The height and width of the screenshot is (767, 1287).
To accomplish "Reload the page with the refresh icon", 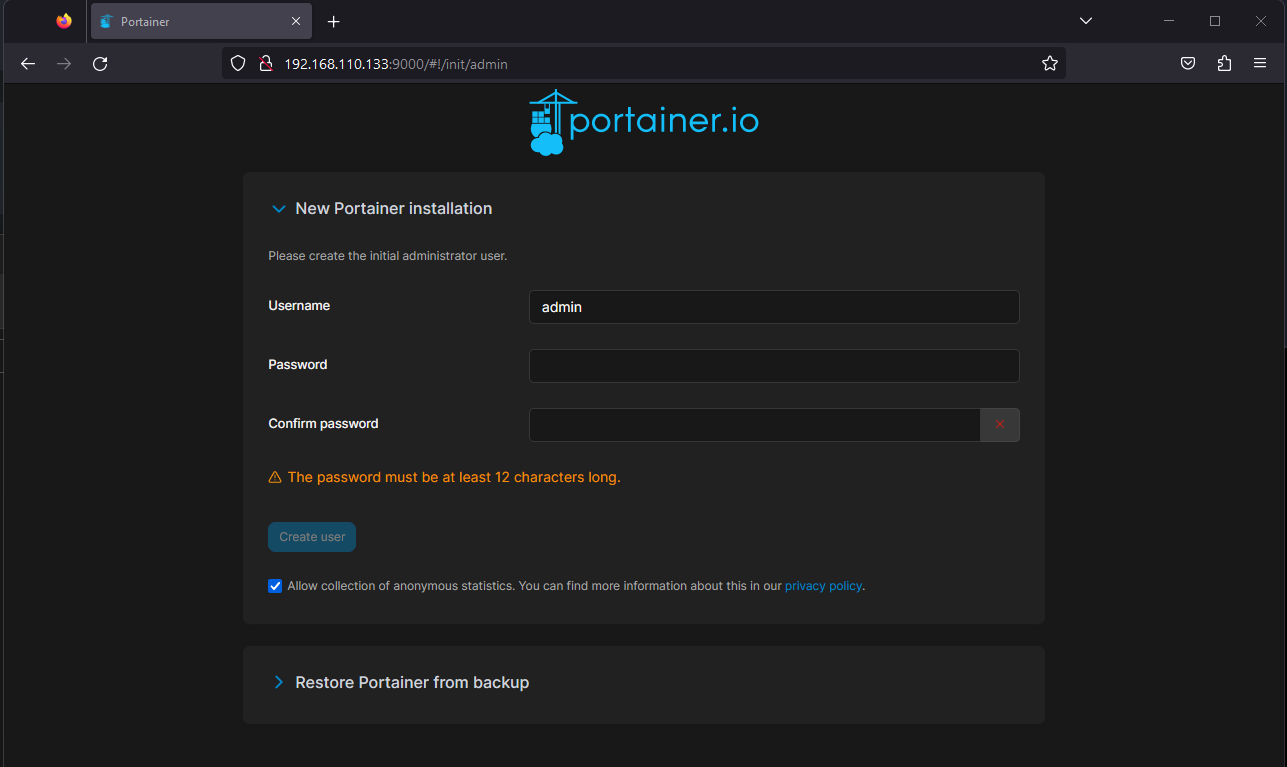I will pos(100,64).
